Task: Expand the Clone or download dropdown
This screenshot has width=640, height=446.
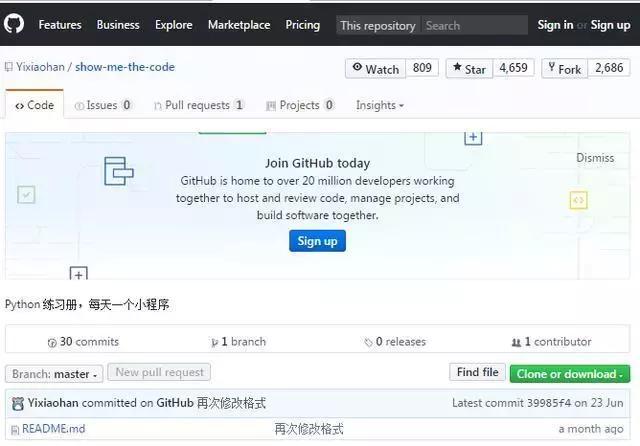Action: click(570, 374)
